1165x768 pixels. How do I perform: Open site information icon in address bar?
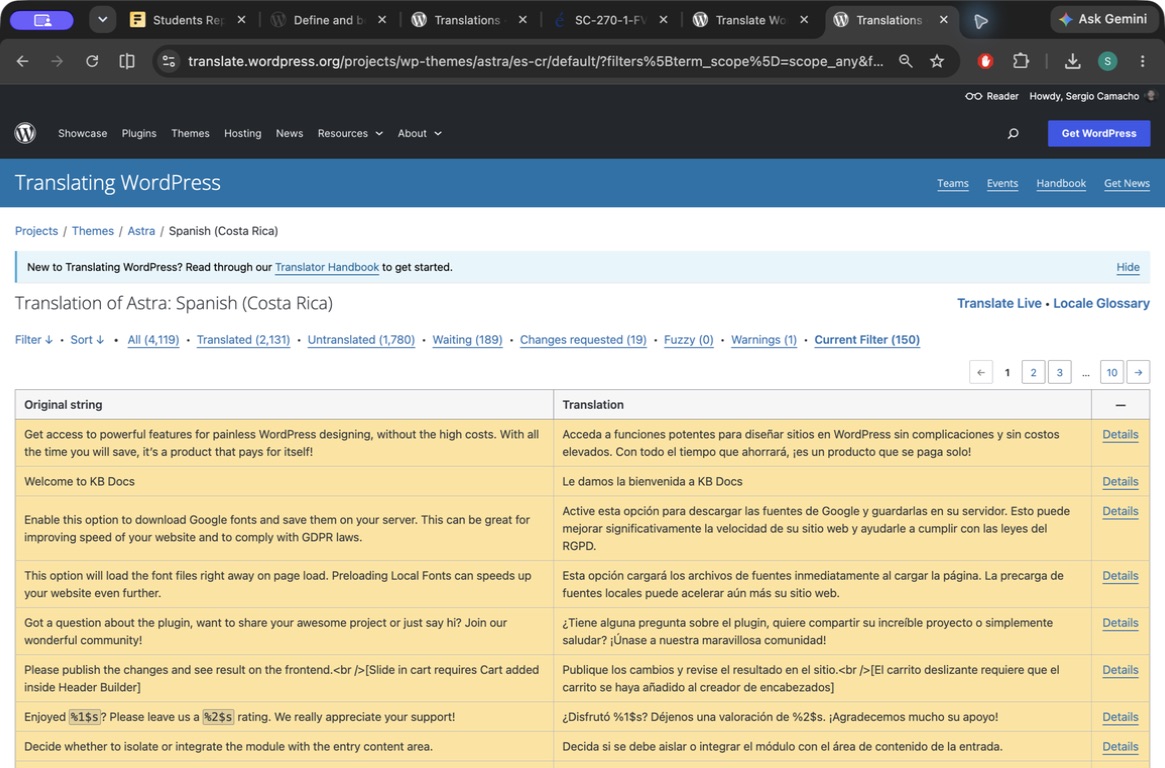tap(169, 61)
